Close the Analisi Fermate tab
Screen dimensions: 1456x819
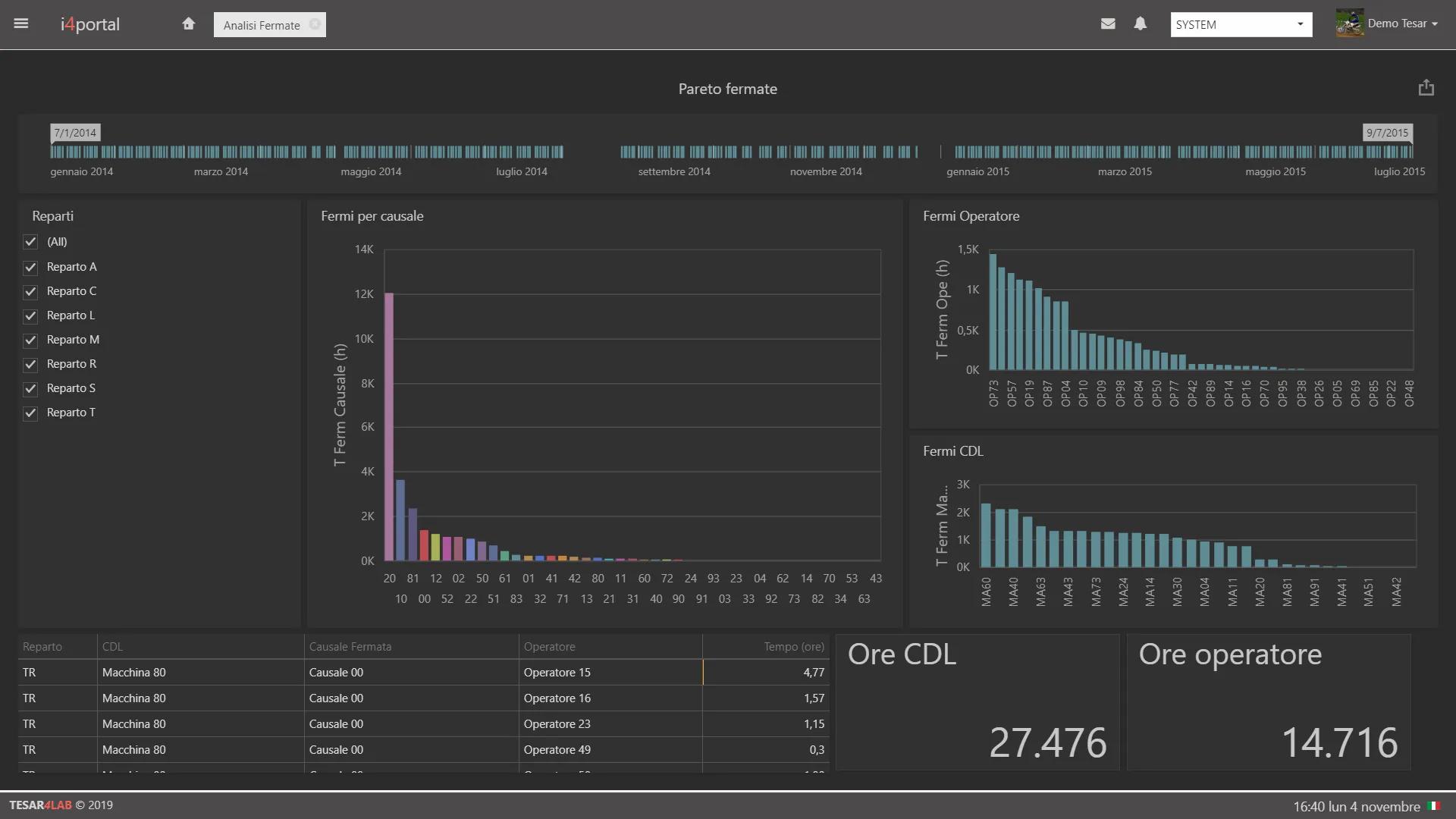315,24
